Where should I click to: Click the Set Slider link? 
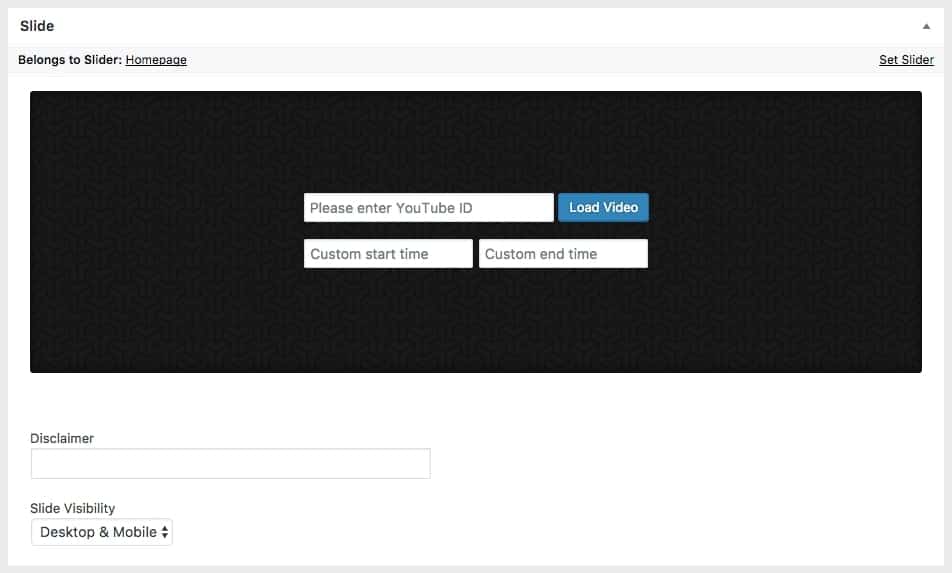[x=906, y=59]
